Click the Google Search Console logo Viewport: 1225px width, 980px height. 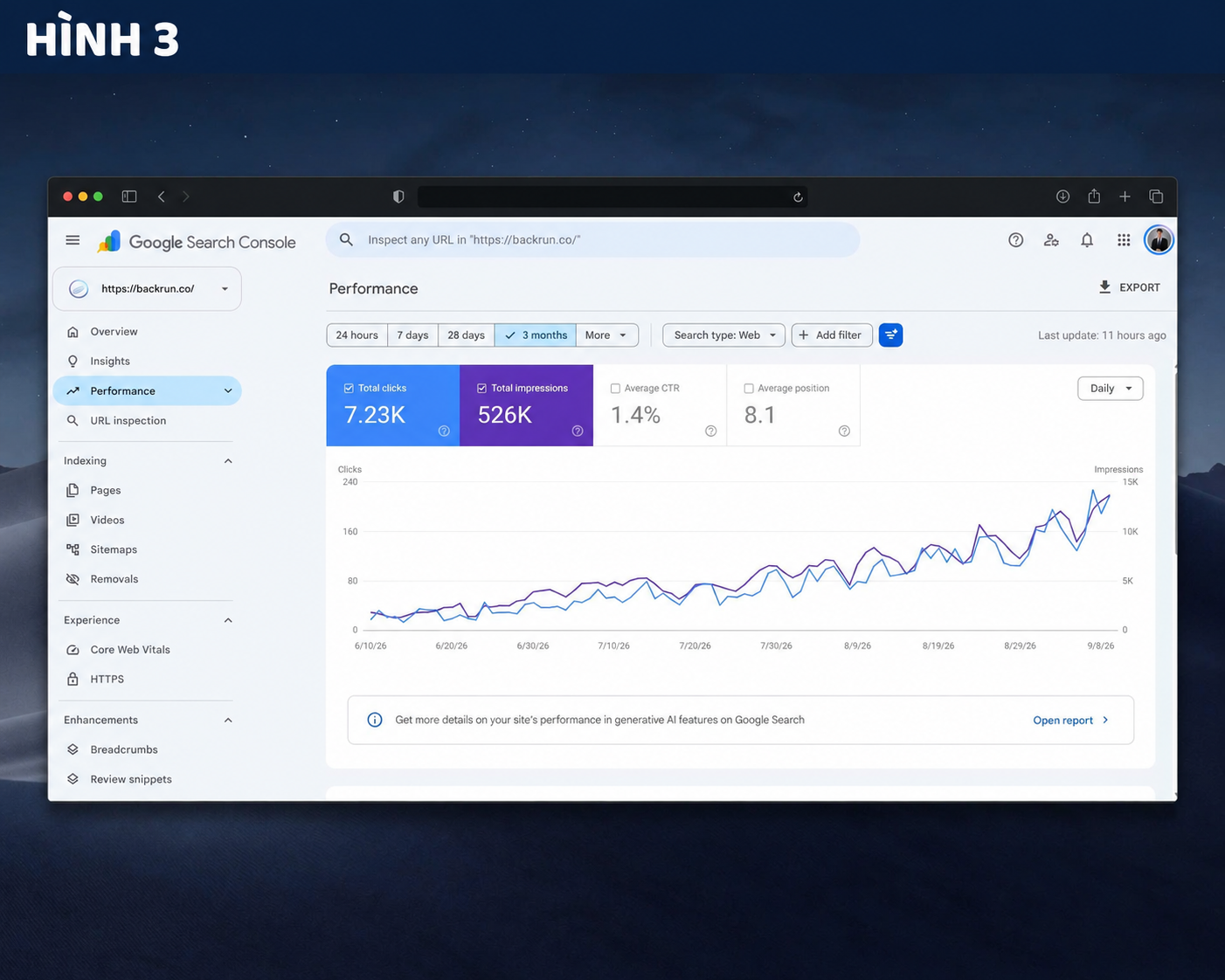point(197,242)
